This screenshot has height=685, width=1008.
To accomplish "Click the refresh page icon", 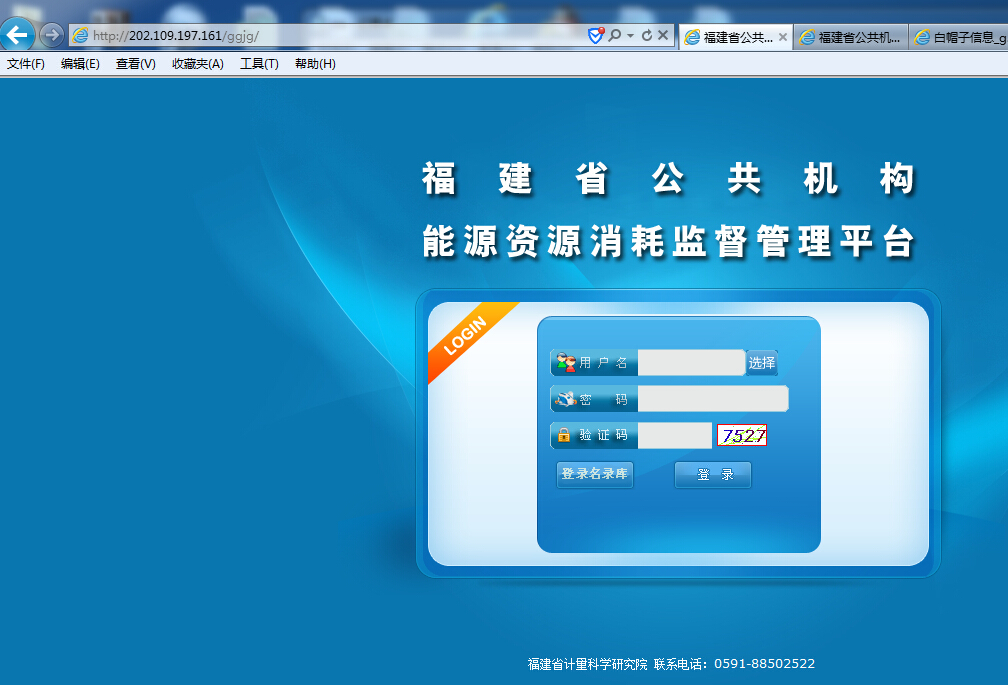I will click(x=647, y=35).
